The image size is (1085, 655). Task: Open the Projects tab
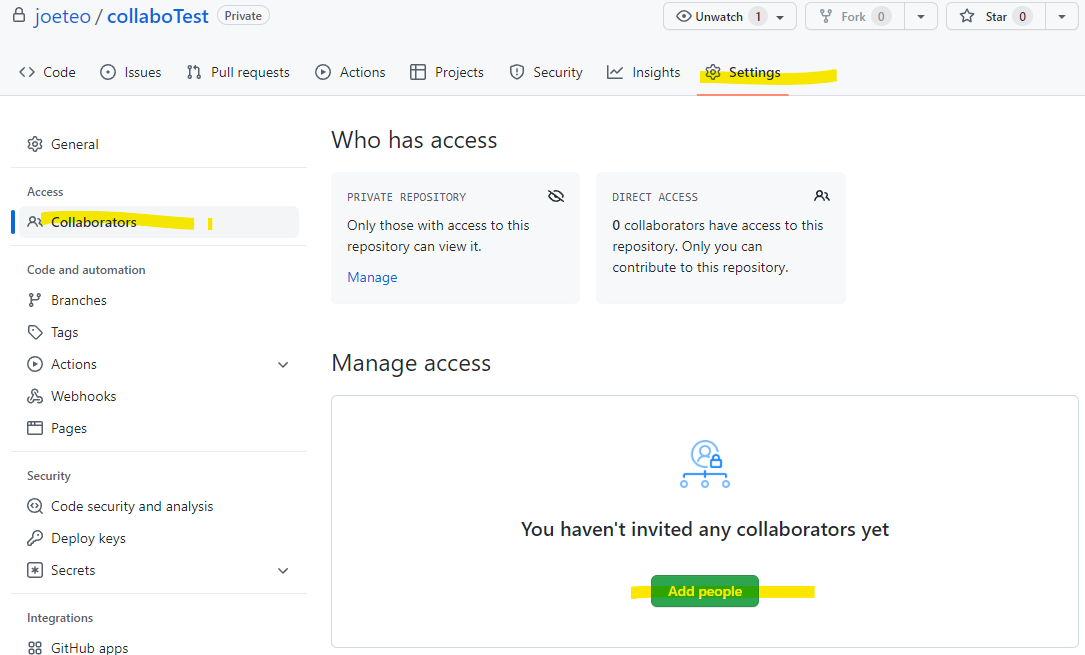point(447,72)
